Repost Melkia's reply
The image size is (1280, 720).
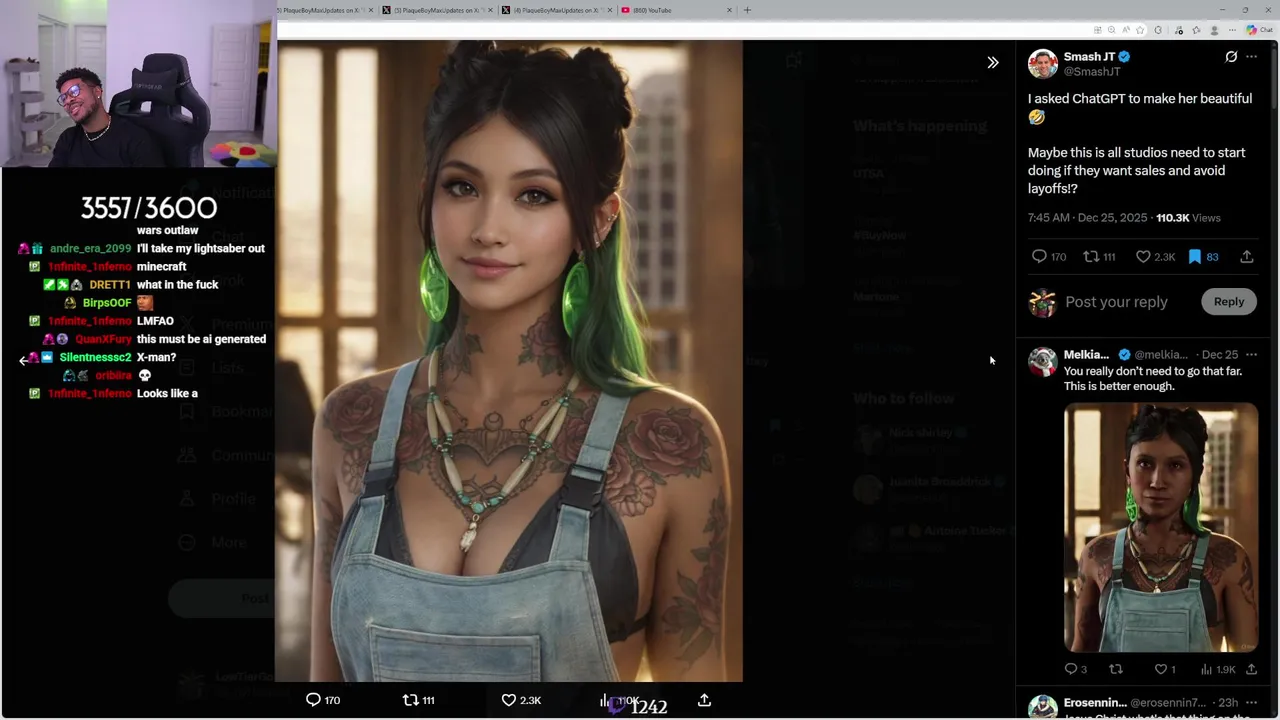point(1116,669)
